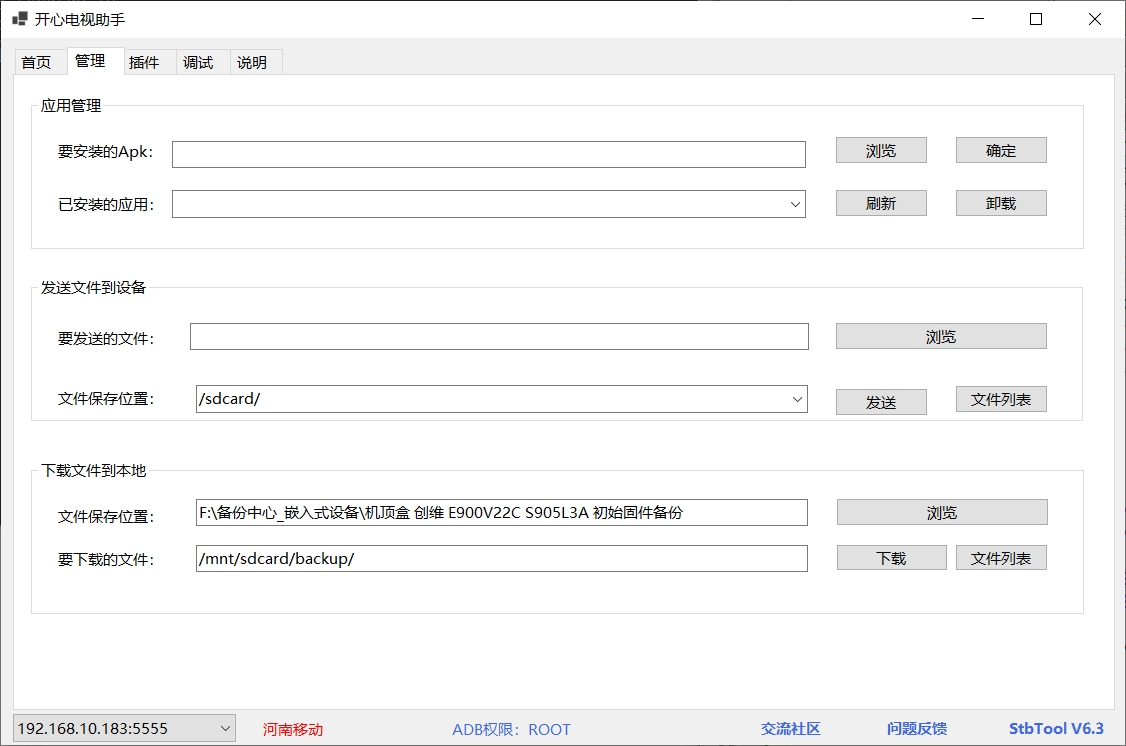Screen dimensions: 1126x746
Task: Click the 下载 button
Action: (x=891, y=558)
